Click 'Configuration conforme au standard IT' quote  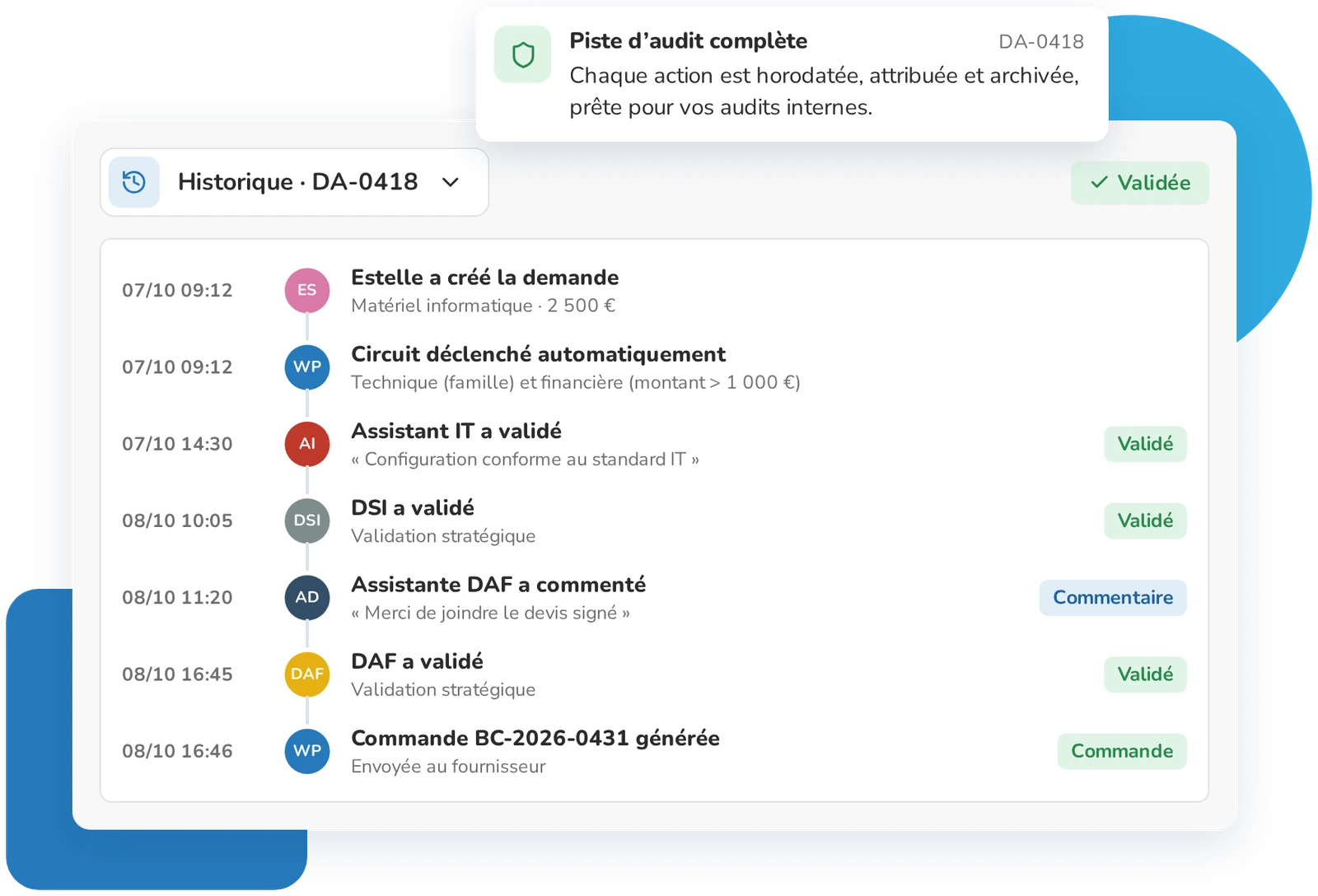click(x=525, y=460)
